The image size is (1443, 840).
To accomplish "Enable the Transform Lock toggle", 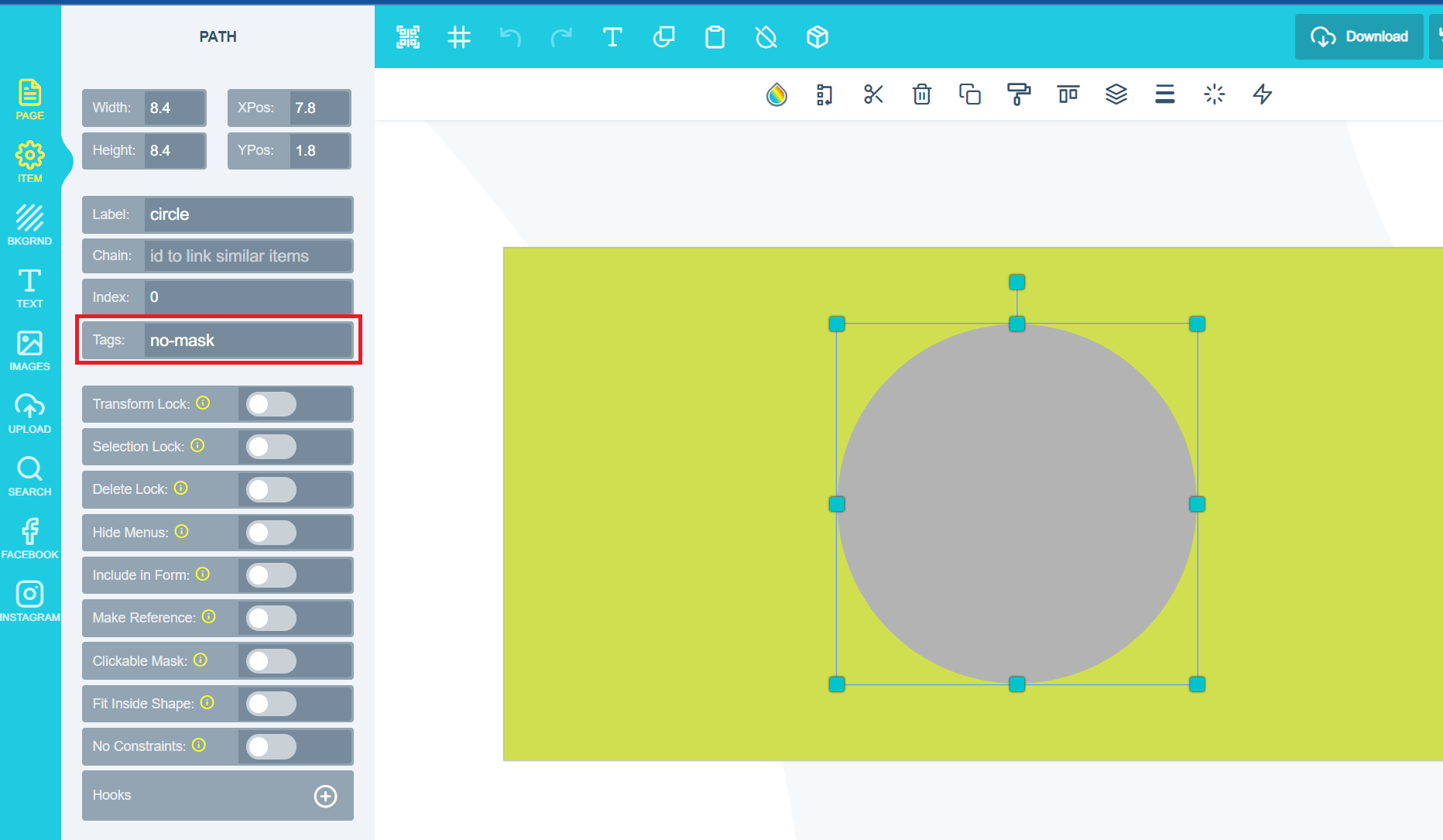I will click(x=271, y=404).
